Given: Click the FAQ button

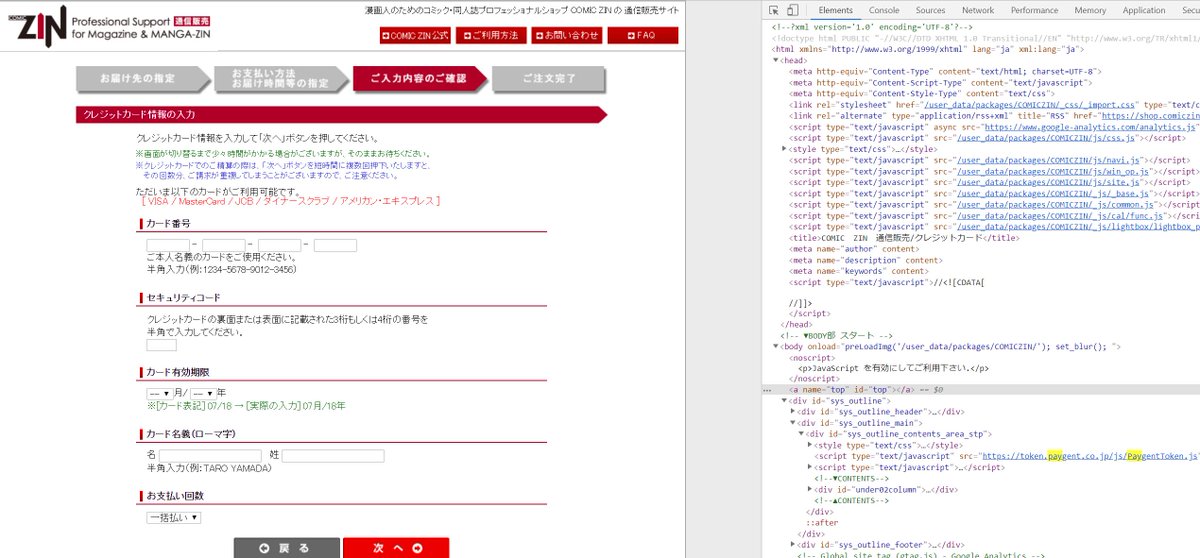Looking at the screenshot, I should point(643,35).
